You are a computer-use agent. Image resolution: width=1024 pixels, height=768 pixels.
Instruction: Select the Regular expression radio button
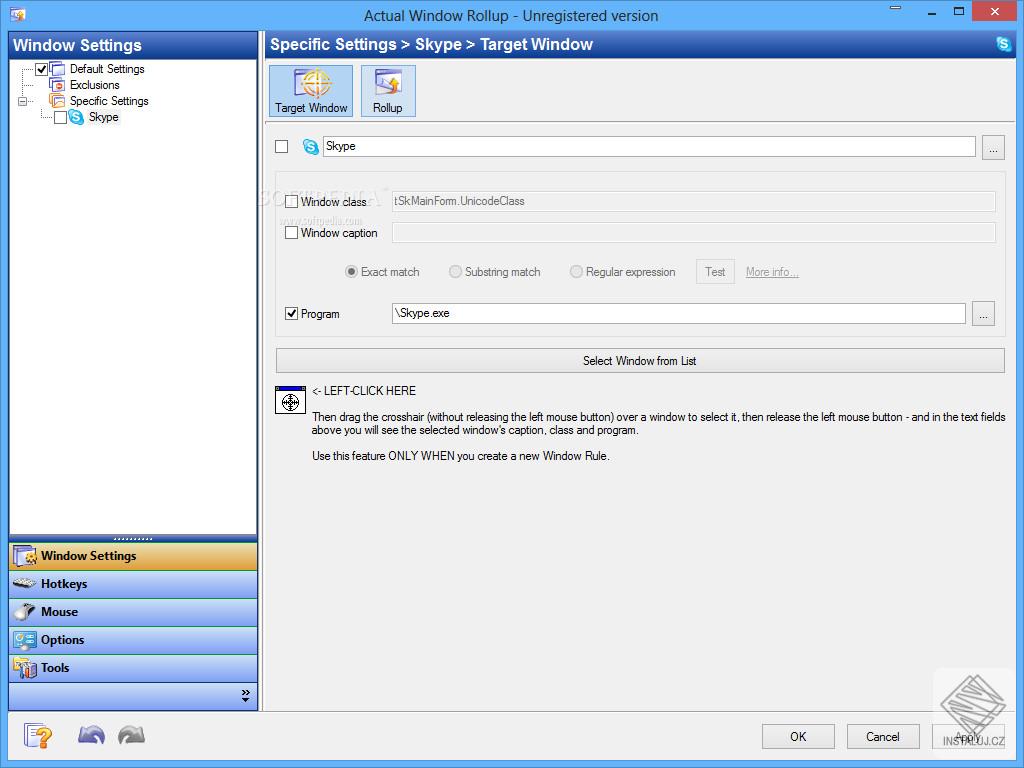point(576,272)
